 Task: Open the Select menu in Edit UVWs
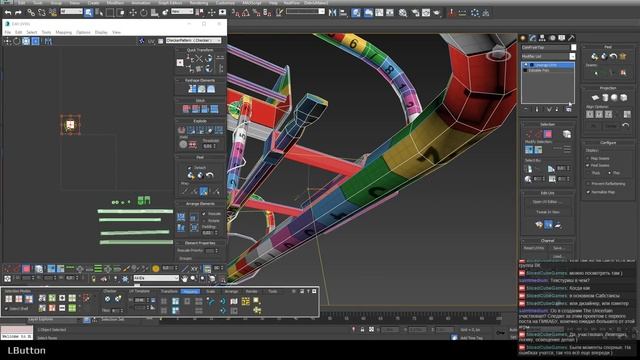[32, 32]
